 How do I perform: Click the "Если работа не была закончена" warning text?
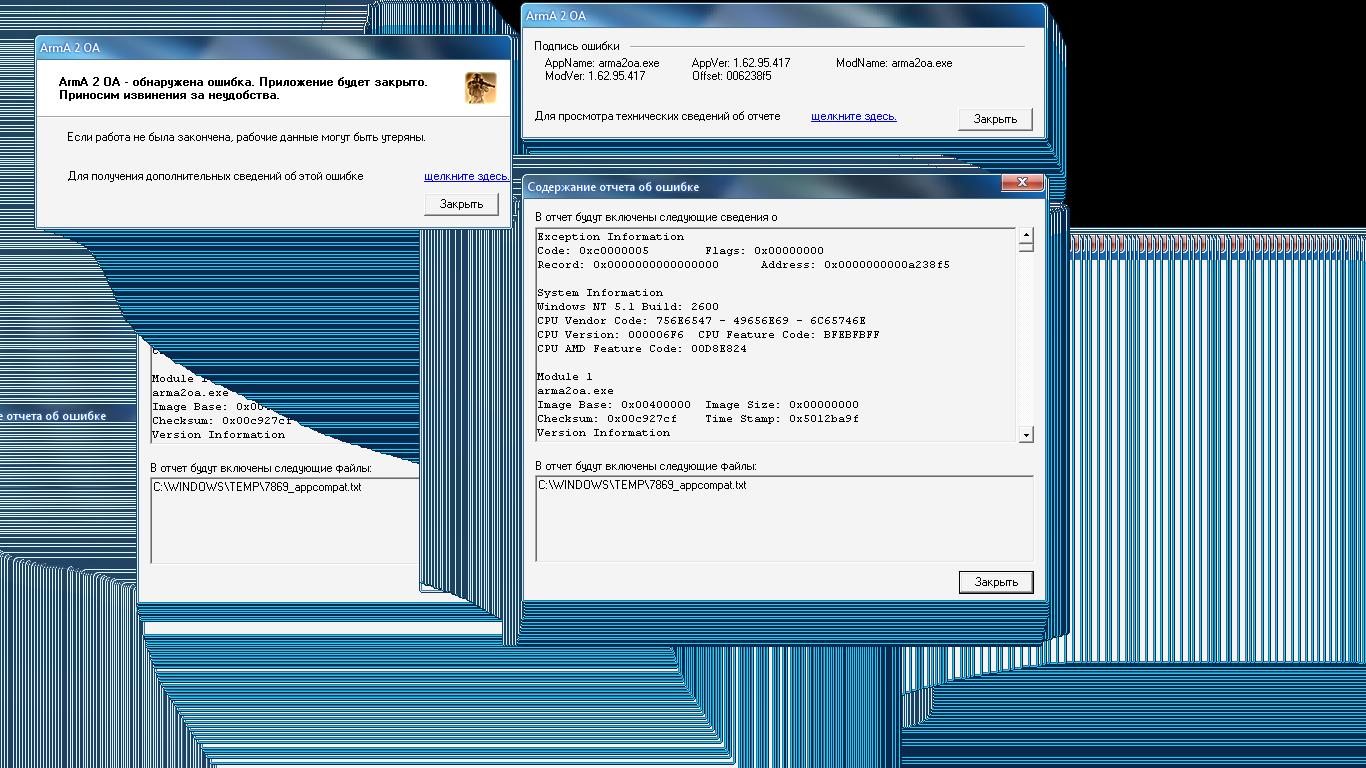[x=246, y=137]
